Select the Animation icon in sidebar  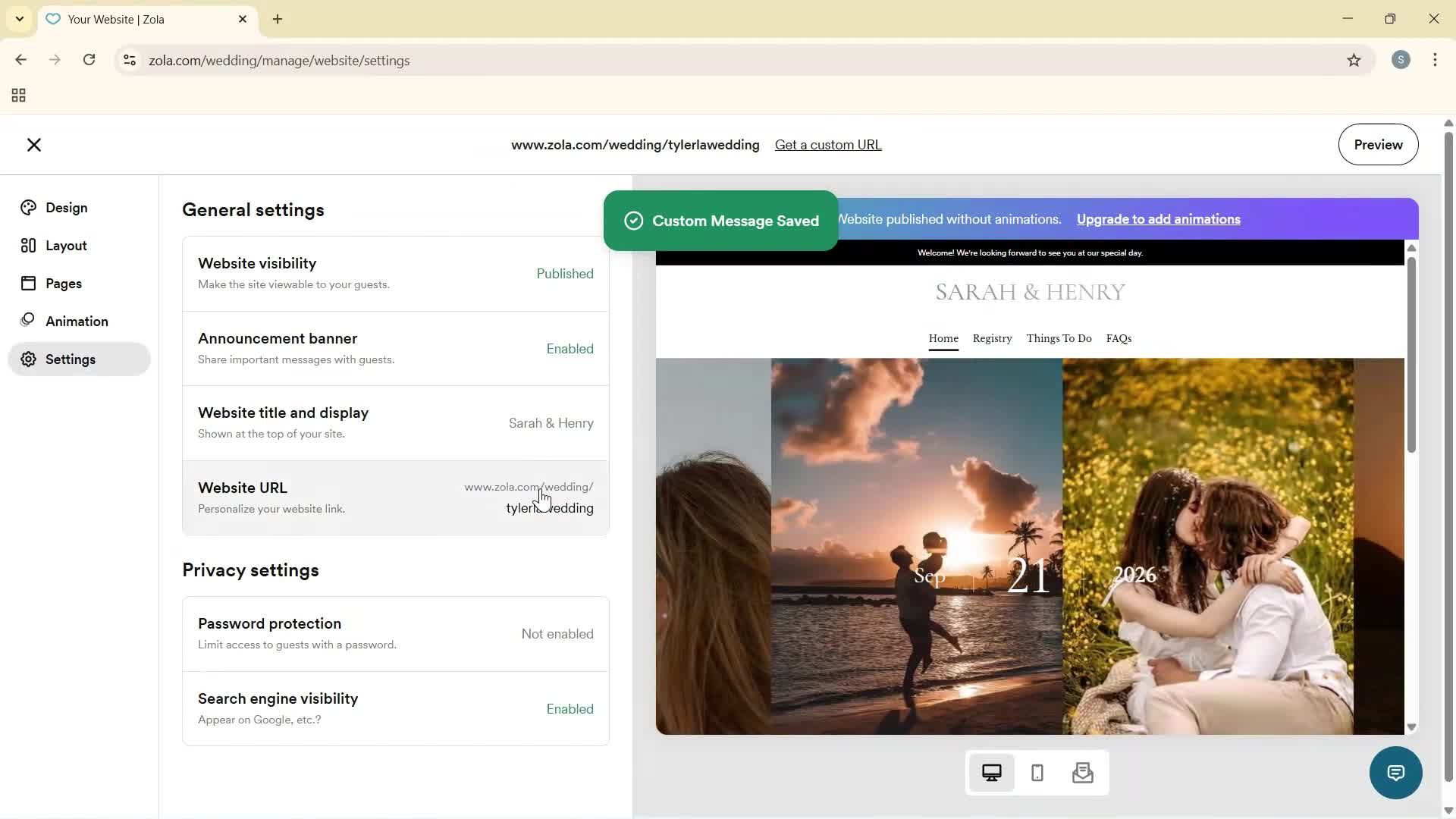click(x=28, y=320)
